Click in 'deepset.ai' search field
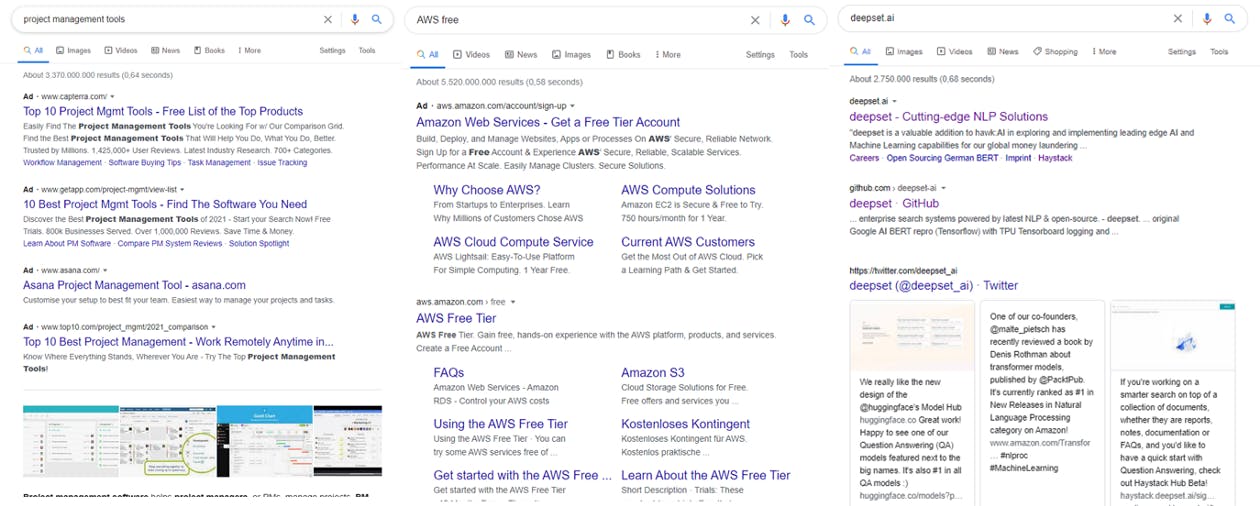 click(x=1005, y=19)
